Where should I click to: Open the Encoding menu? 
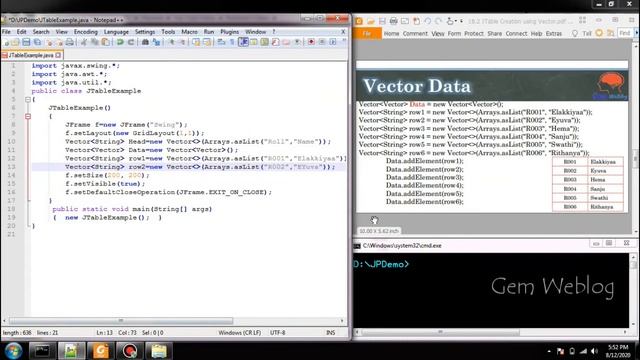tap(86, 32)
